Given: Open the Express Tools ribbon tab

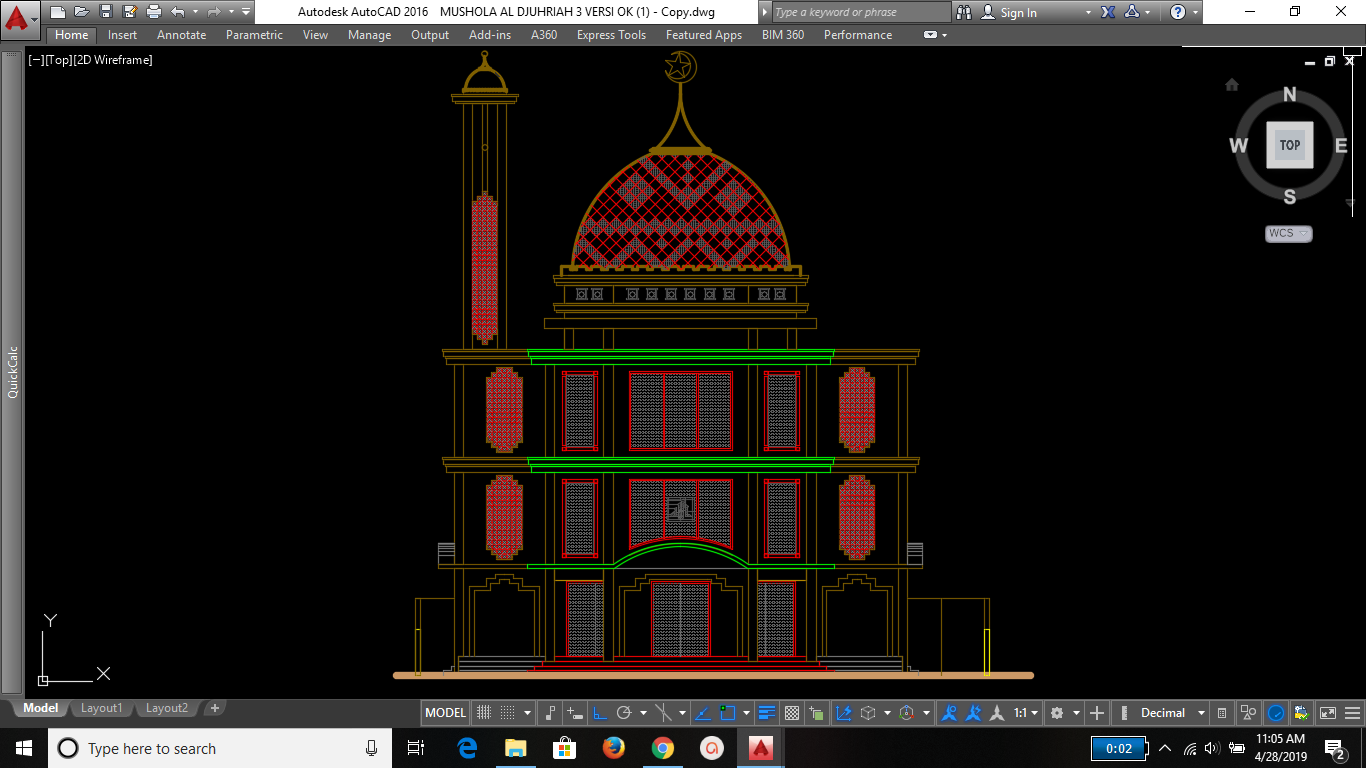Looking at the screenshot, I should tap(611, 35).
